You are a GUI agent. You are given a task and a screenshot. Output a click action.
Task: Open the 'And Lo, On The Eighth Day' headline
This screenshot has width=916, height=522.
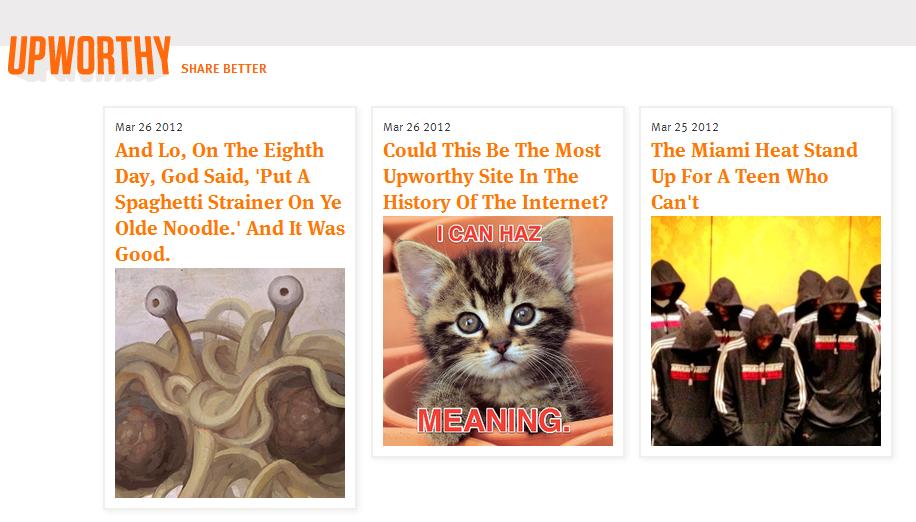230,202
